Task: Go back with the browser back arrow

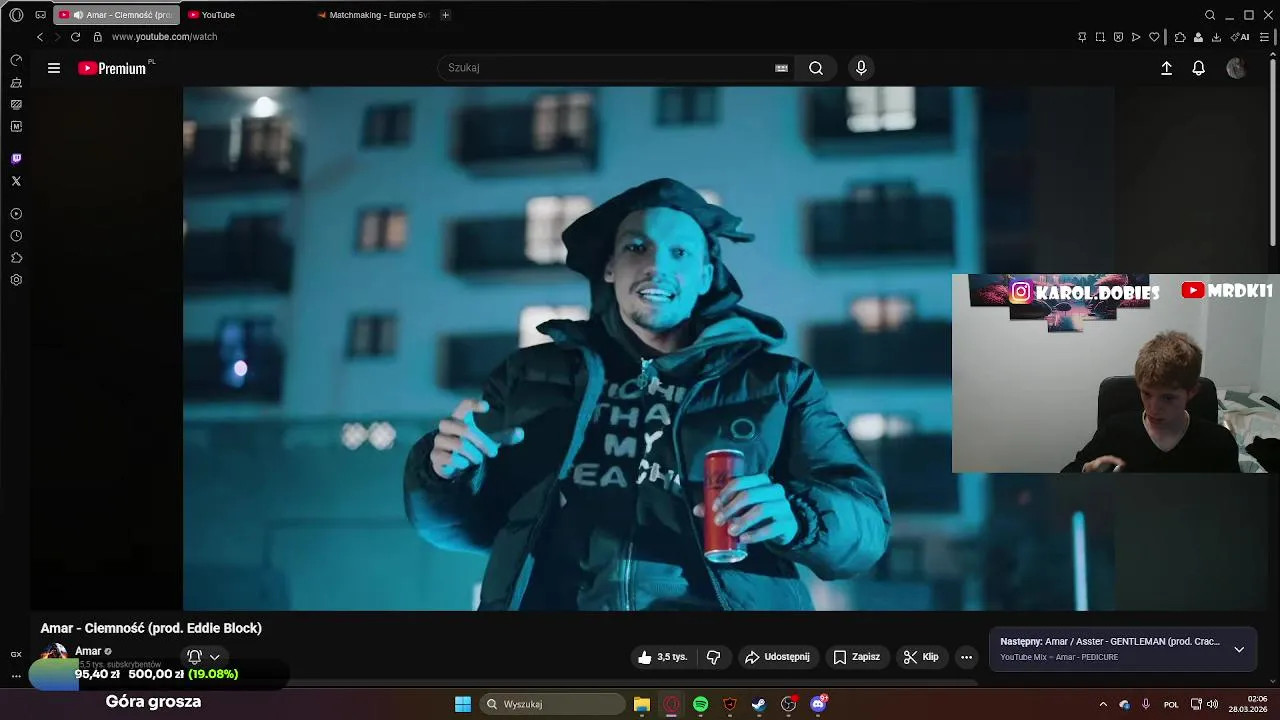Action: pyautogui.click(x=40, y=37)
